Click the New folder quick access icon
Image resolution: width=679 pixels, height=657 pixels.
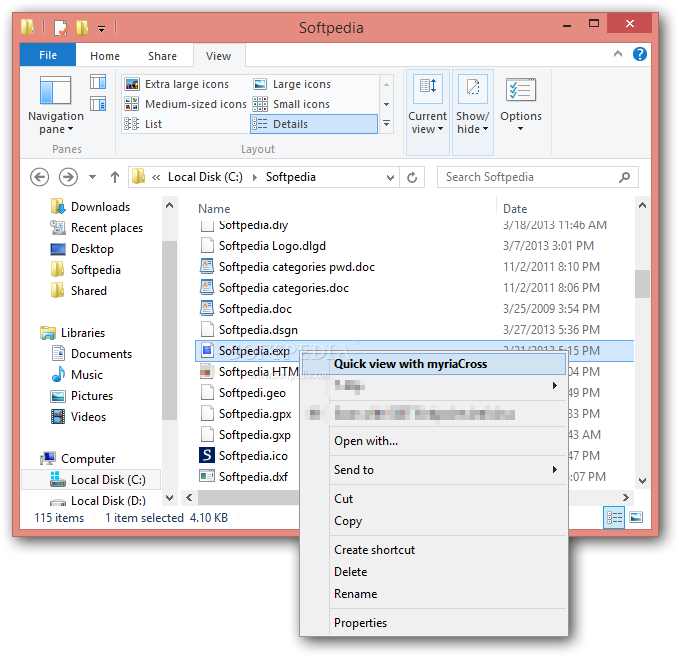(82, 28)
